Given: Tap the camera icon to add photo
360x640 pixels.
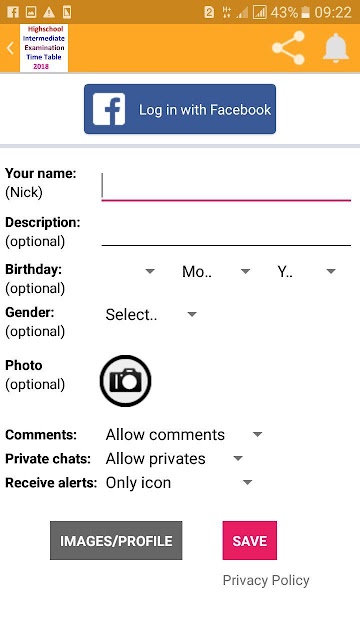Looking at the screenshot, I should [x=125, y=380].
